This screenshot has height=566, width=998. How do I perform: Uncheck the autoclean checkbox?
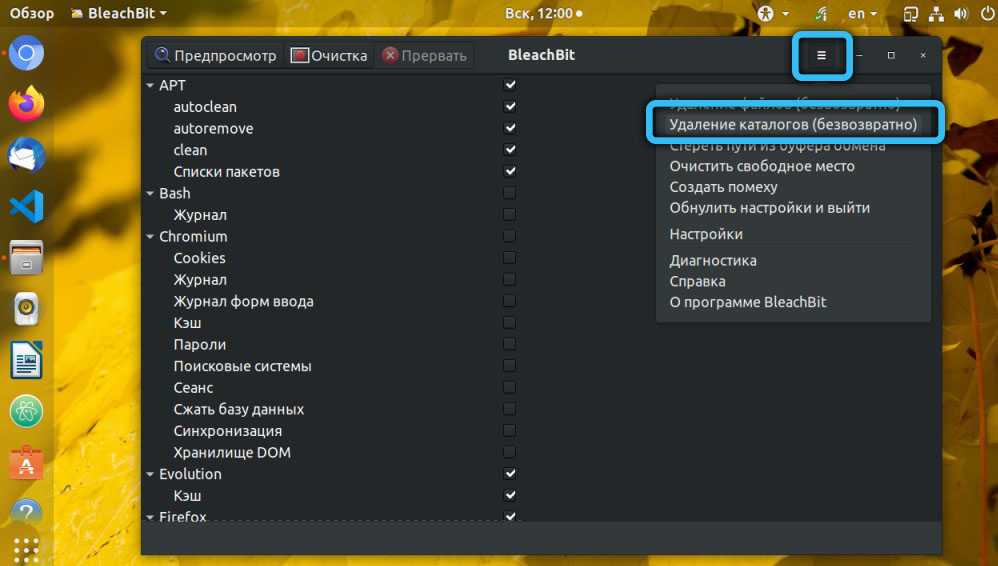coord(510,106)
